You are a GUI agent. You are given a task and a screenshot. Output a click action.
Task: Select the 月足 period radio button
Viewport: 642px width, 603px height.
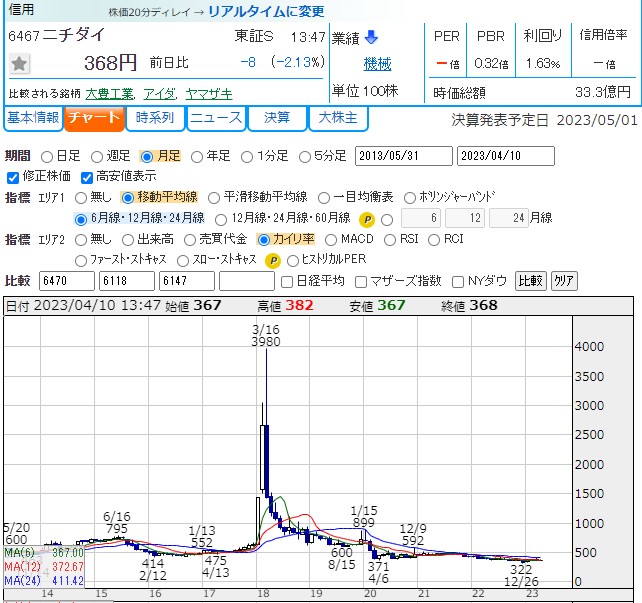147,157
